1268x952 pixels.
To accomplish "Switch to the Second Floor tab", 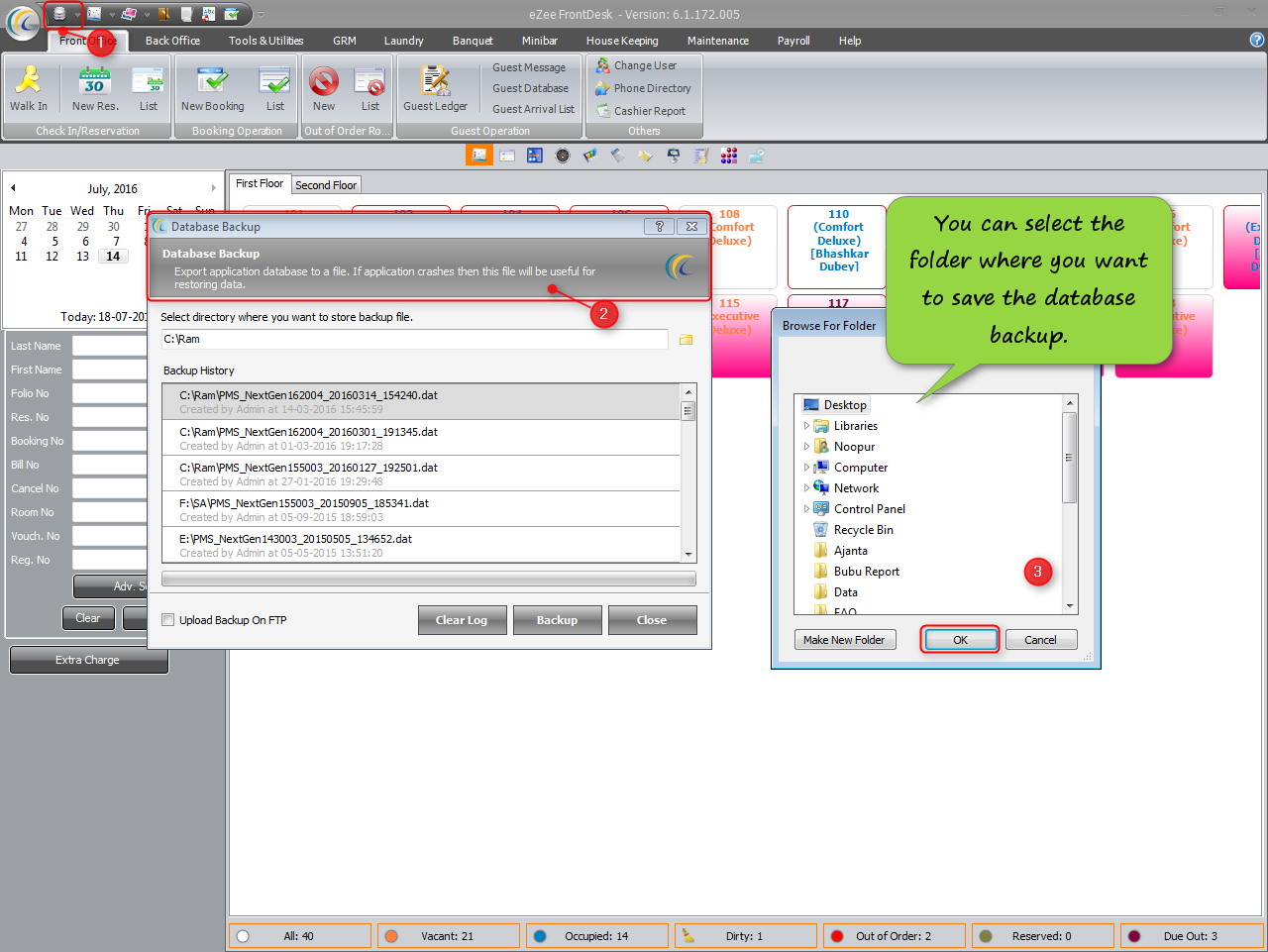I will point(326,185).
